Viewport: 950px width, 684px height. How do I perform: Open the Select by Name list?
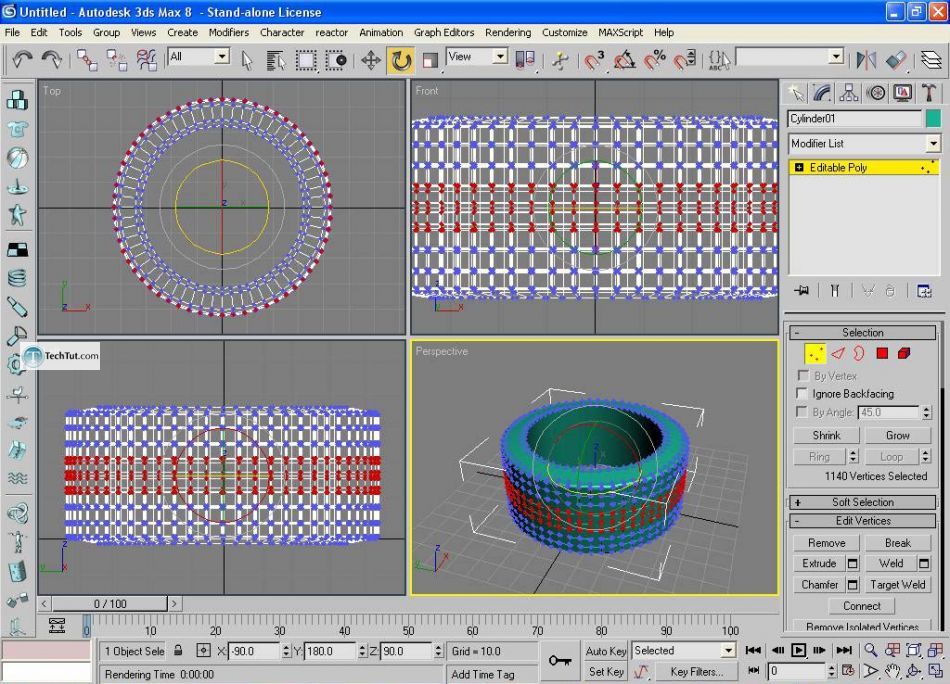tap(276, 60)
